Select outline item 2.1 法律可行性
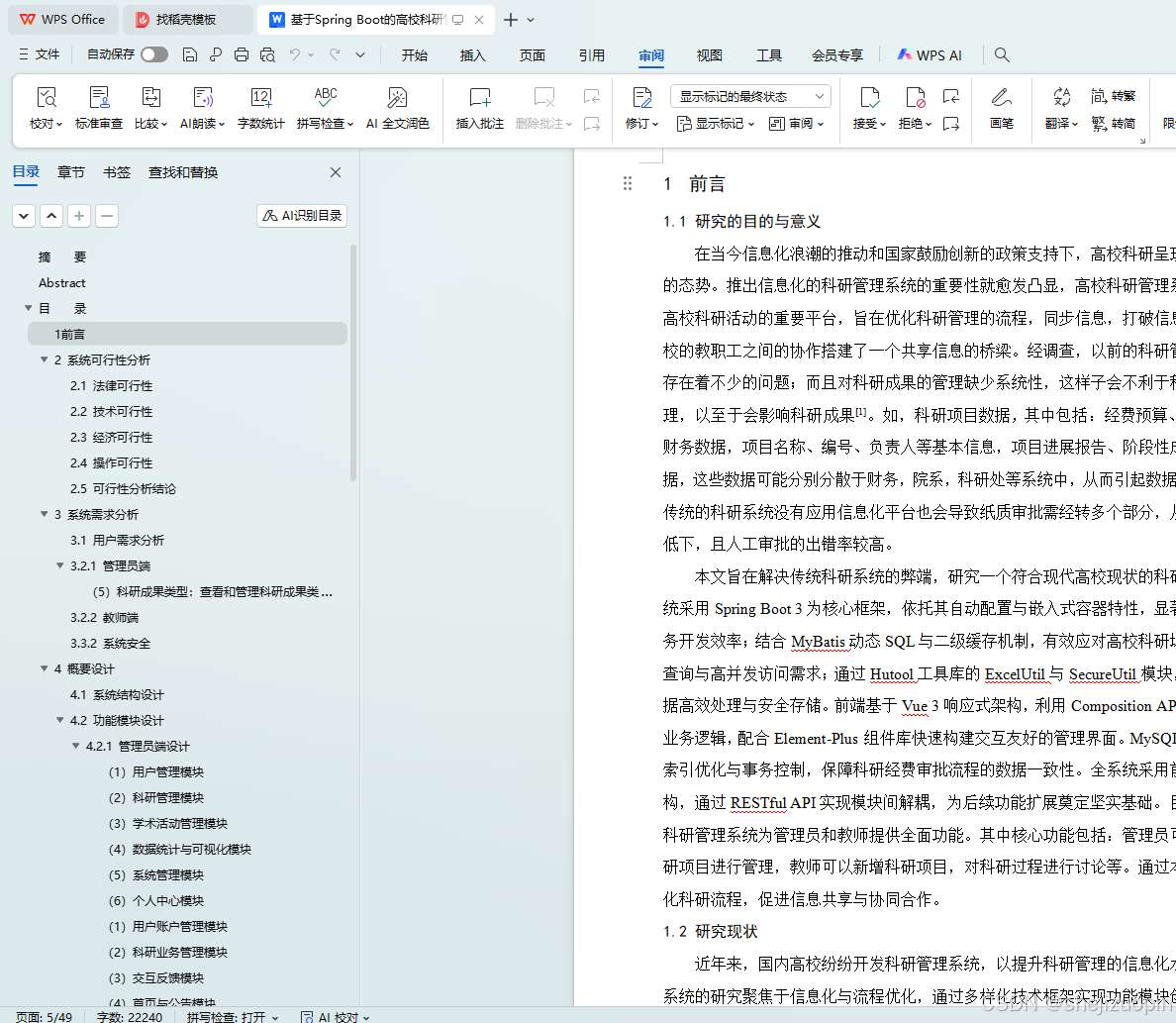Viewport: 1176px width, 1023px height. click(x=111, y=386)
